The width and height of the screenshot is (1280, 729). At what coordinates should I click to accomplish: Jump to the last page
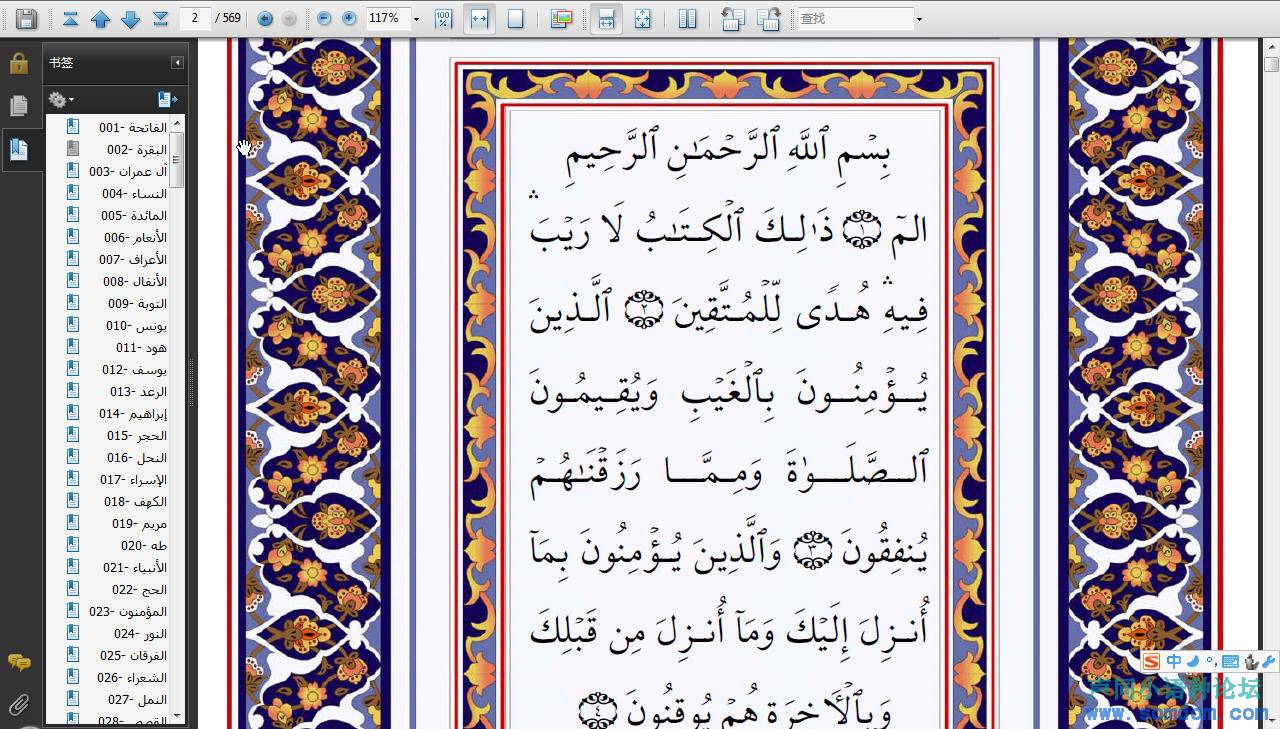pyautogui.click(x=160, y=18)
